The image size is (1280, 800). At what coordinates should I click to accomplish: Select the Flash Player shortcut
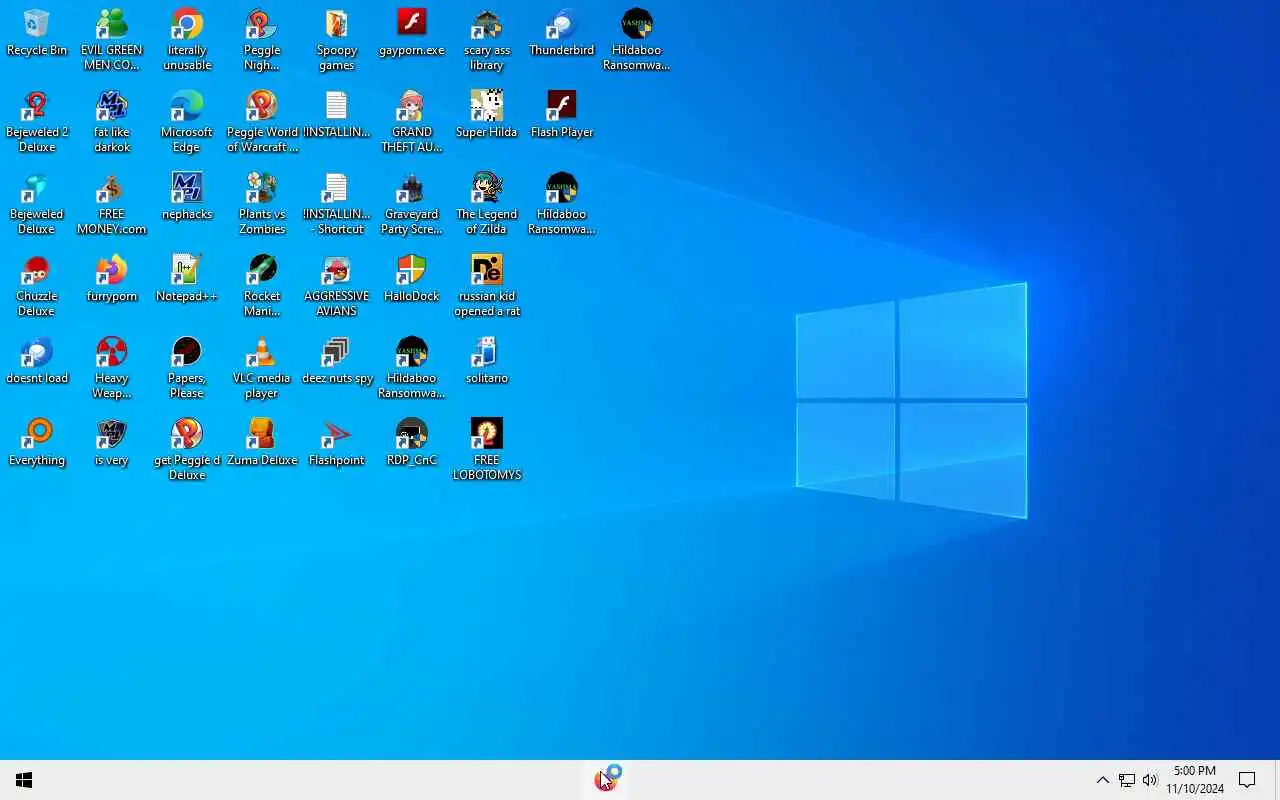pyautogui.click(x=562, y=115)
